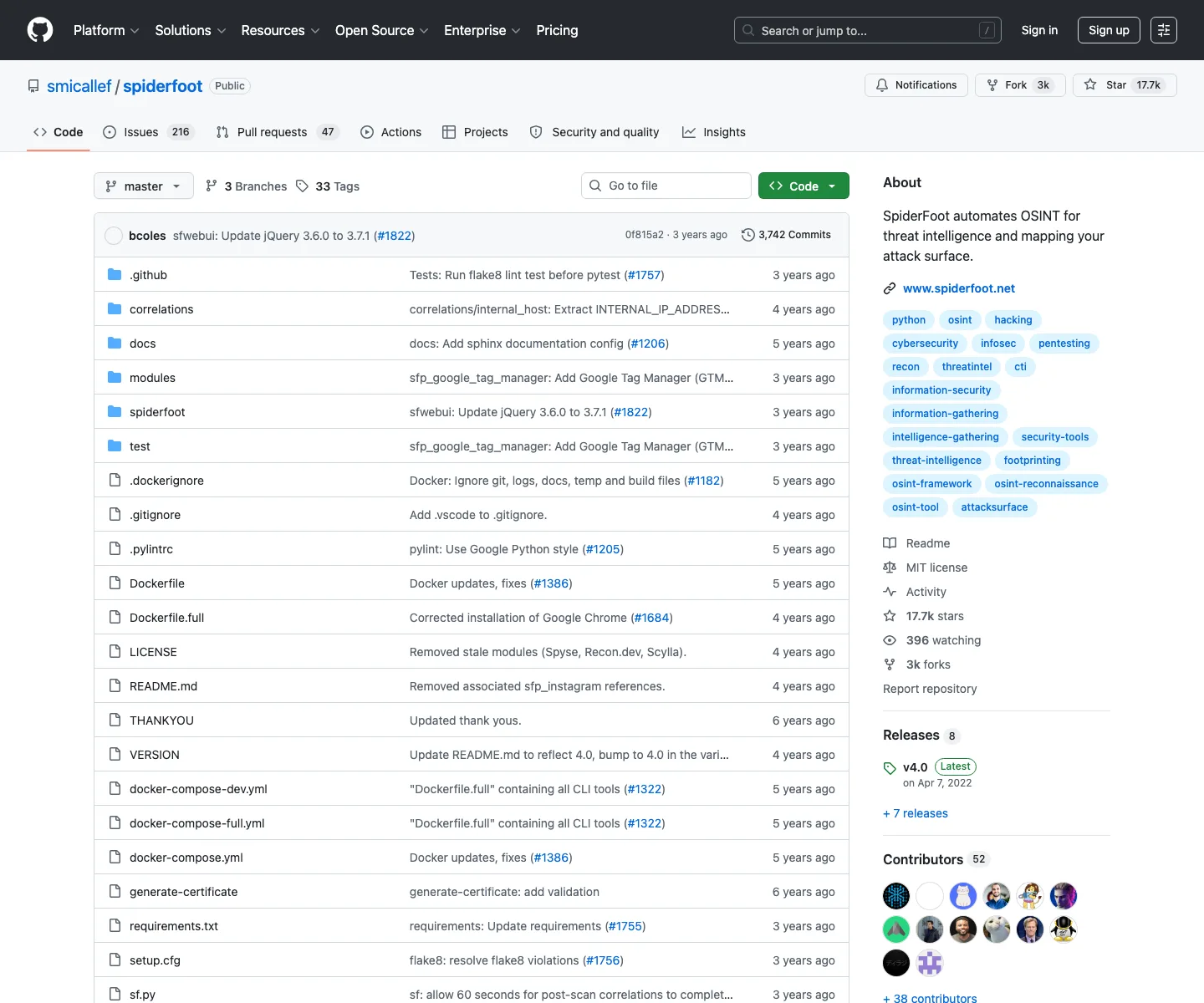The width and height of the screenshot is (1204, 1003).
Task: Star the spiderfoot repository
Action: (1125, 85)
